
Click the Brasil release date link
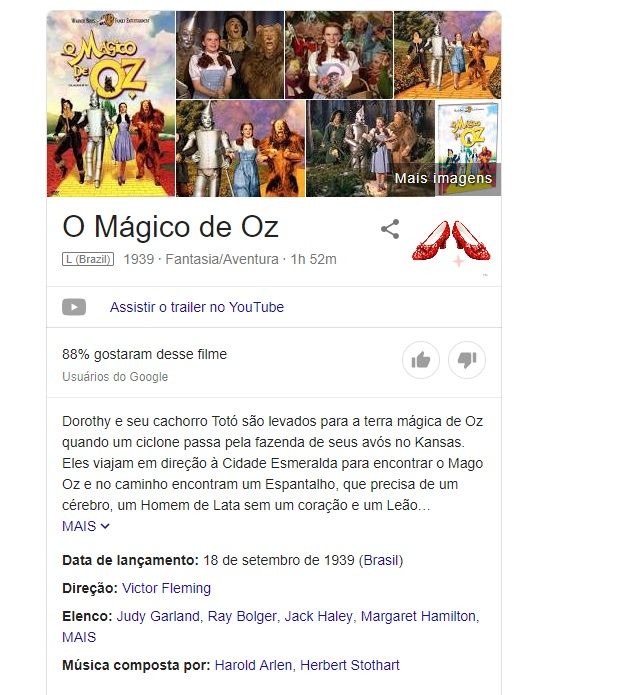[x=381, y=560]
